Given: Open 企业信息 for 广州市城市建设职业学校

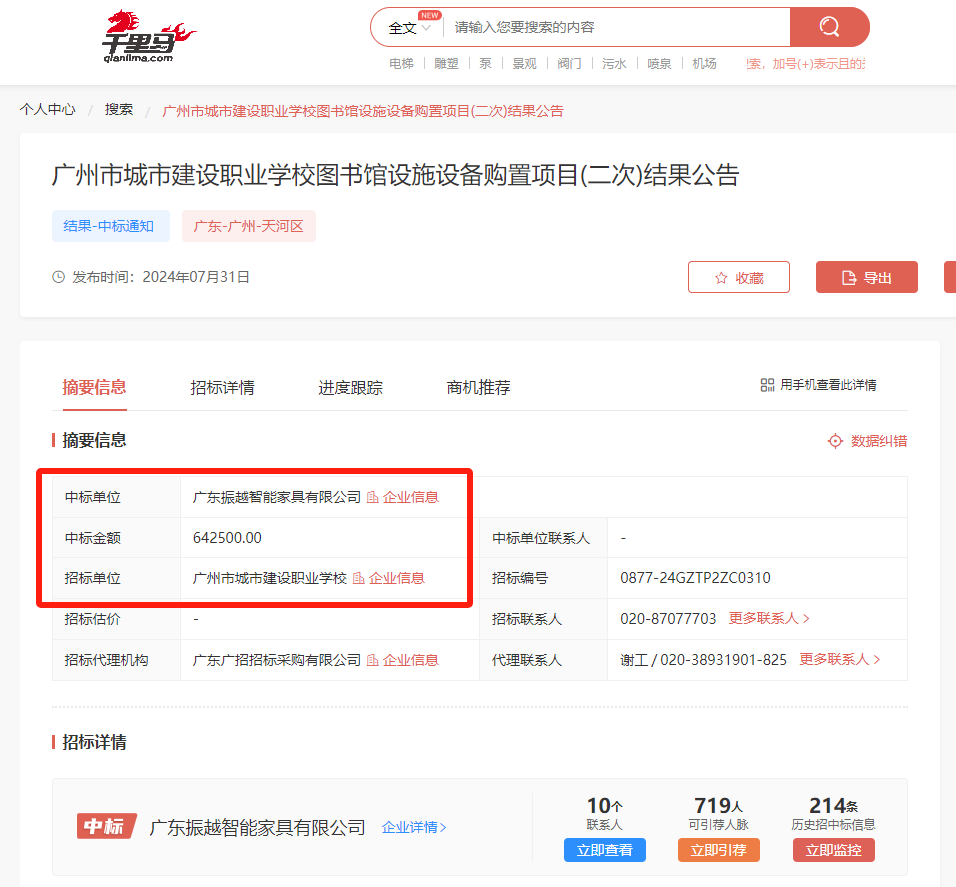Looking at the screenshot, I should click(x=388, y=578).
